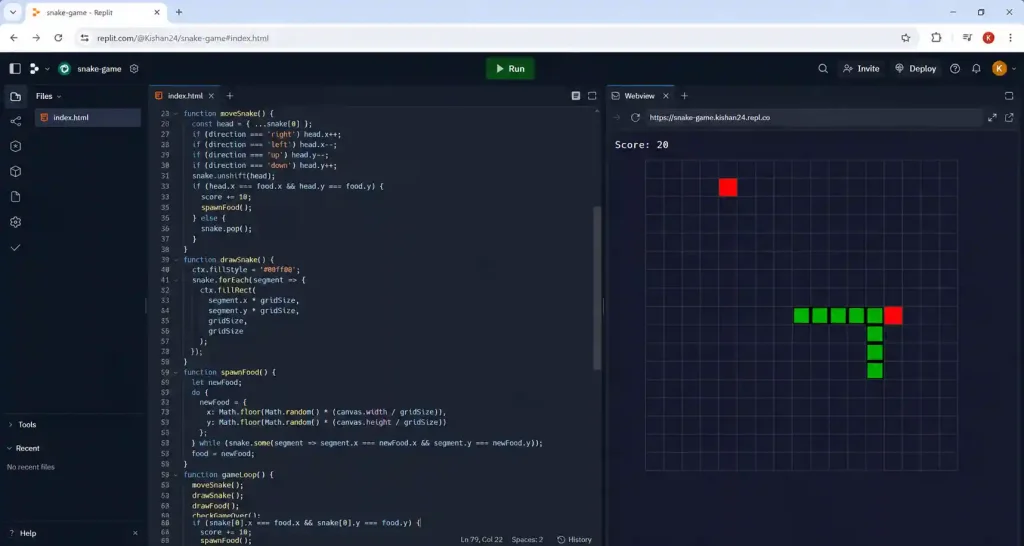Reload the browser page
The height and width of the screenshot is (546, 1024).
point(58,38)
